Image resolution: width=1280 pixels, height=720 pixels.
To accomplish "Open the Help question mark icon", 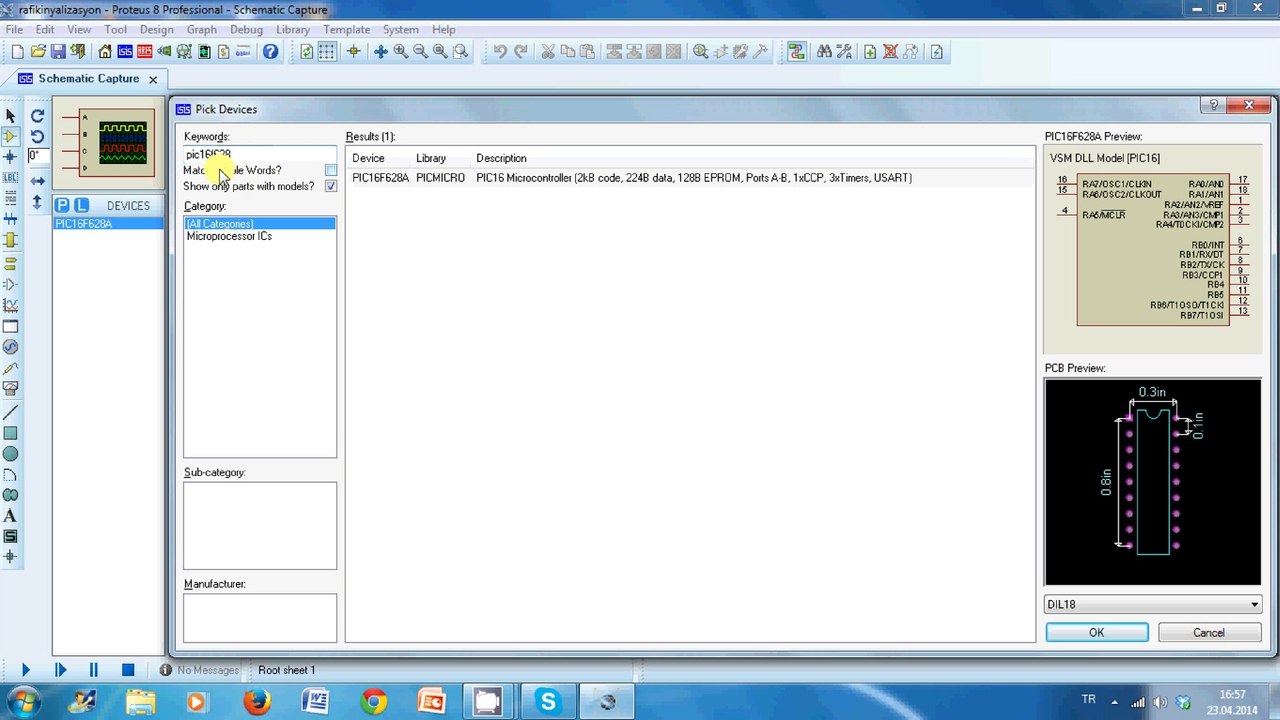I will [x=270, y=52].
